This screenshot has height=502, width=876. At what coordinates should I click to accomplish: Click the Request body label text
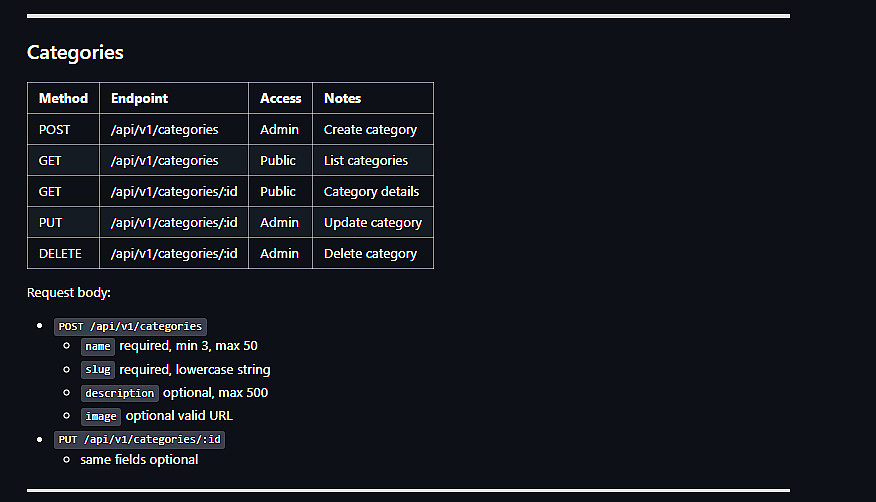click(68, 293)
